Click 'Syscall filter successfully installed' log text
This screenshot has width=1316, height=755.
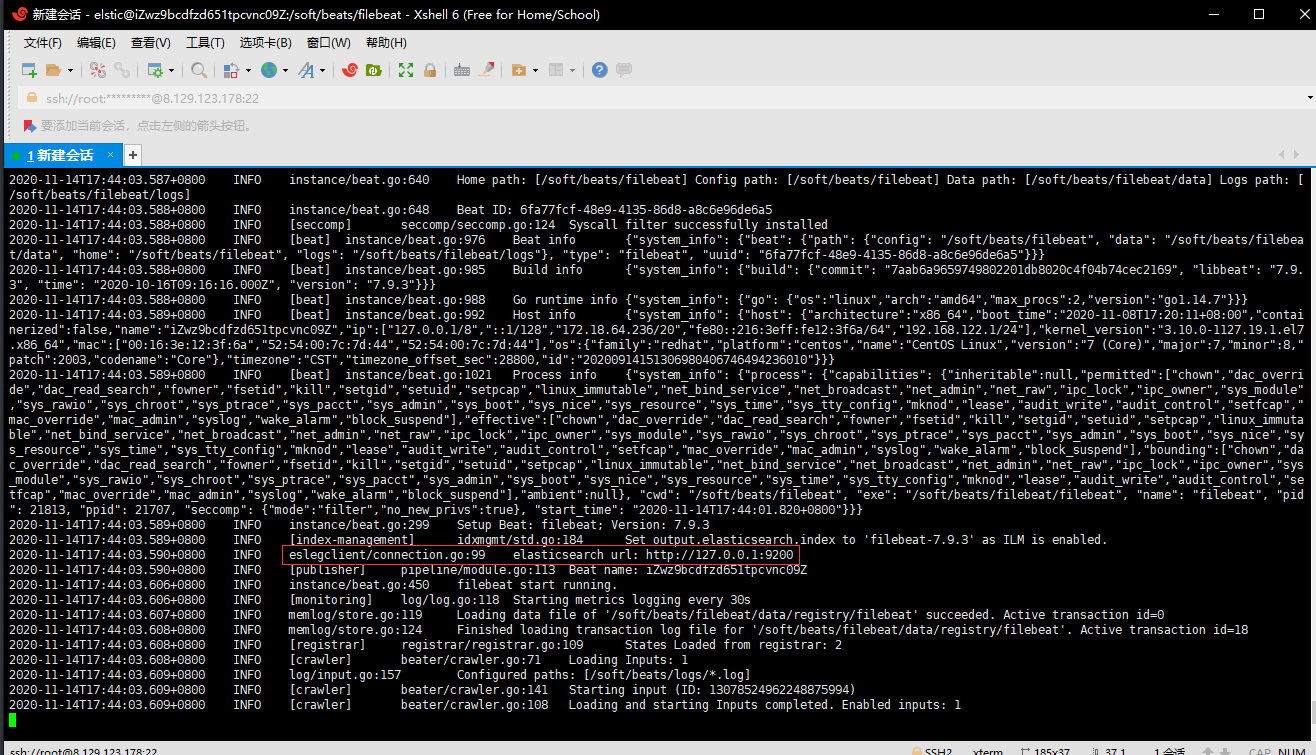(x=698, y=225)
